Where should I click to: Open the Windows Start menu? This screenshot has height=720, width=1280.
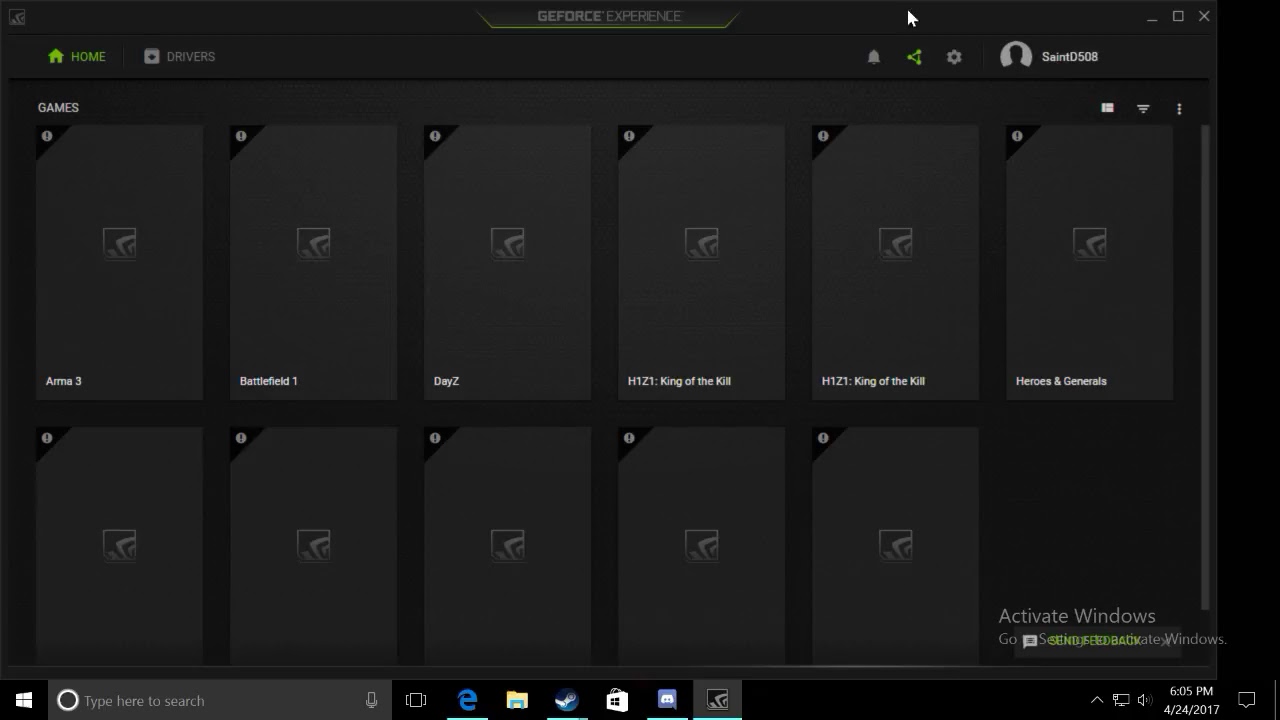24,700
